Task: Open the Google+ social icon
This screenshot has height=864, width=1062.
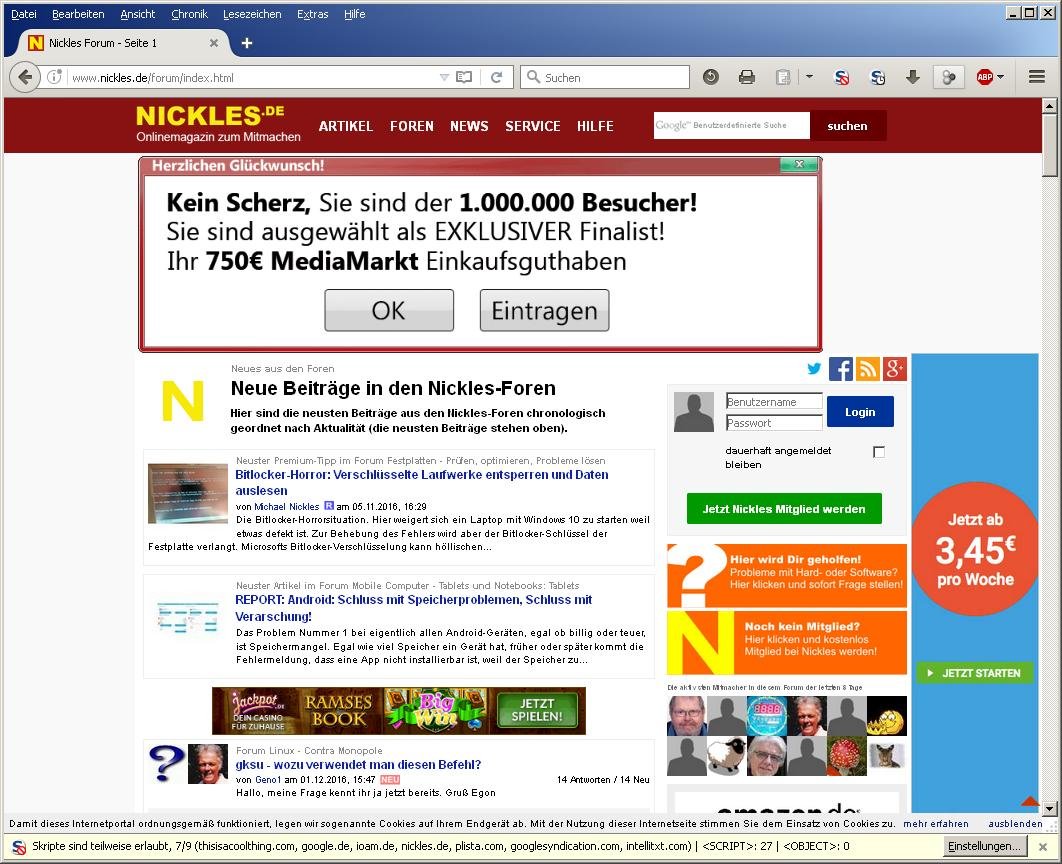Action: tap(895, 369)
